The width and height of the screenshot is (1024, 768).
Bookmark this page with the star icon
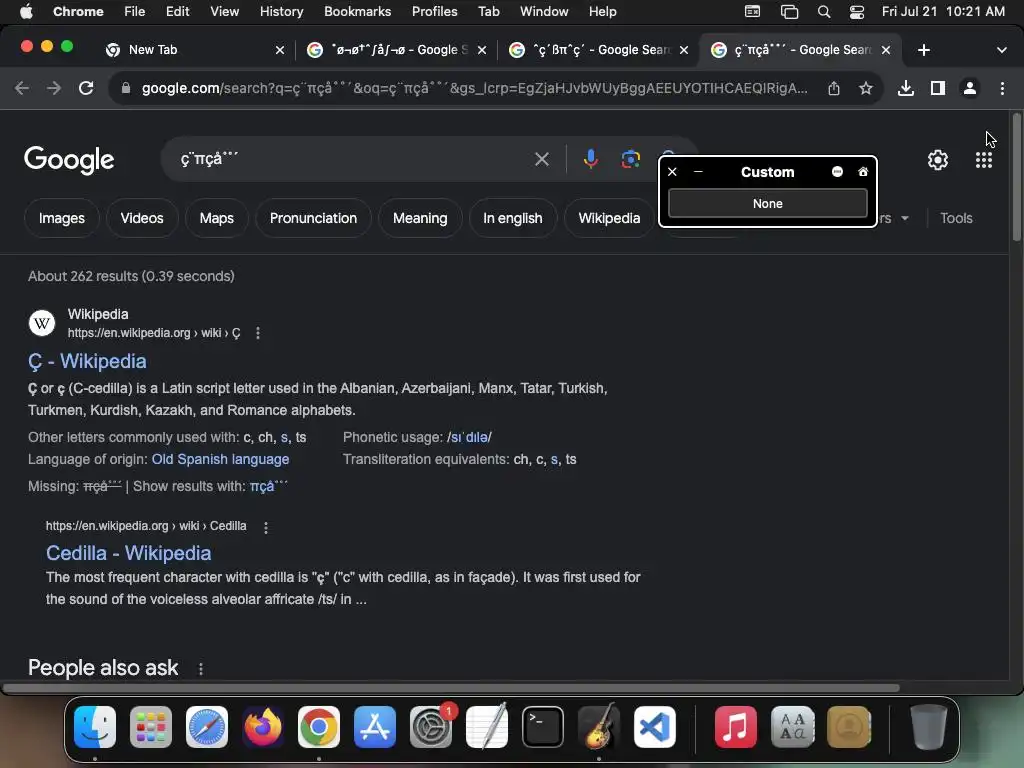[x=866, y=88]
